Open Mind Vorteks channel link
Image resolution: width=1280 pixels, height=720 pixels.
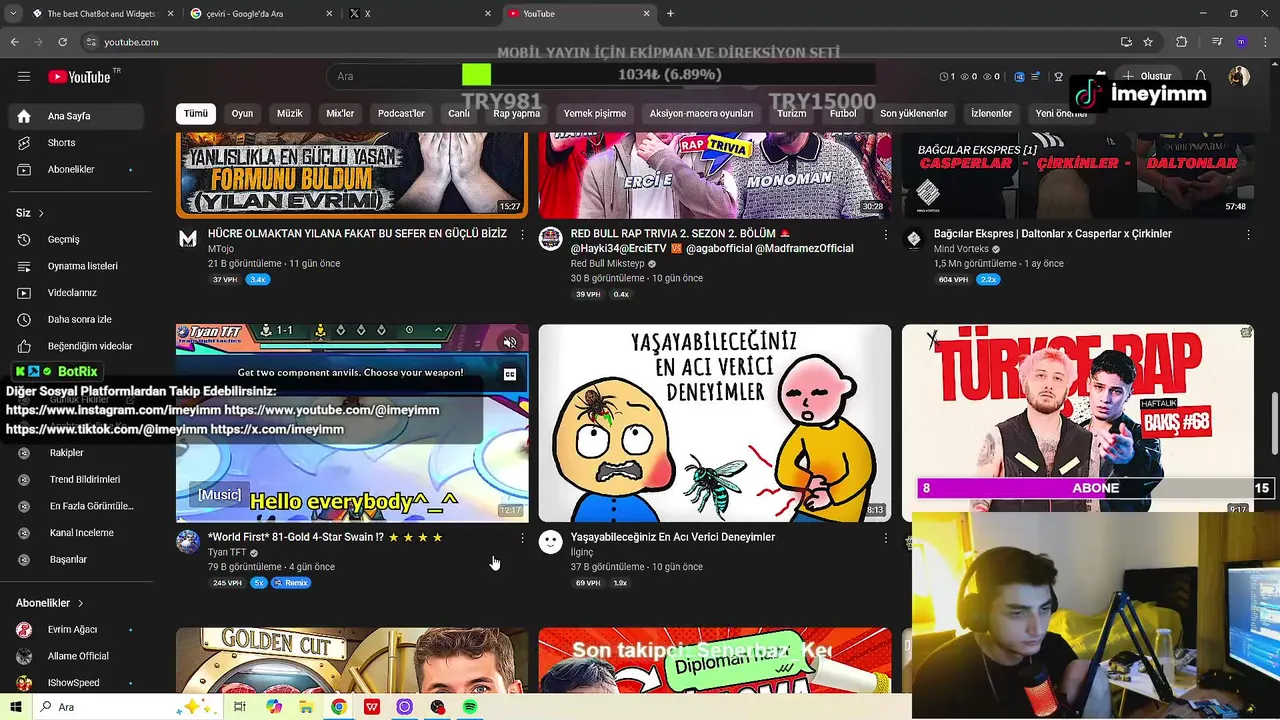pos(961,249)
